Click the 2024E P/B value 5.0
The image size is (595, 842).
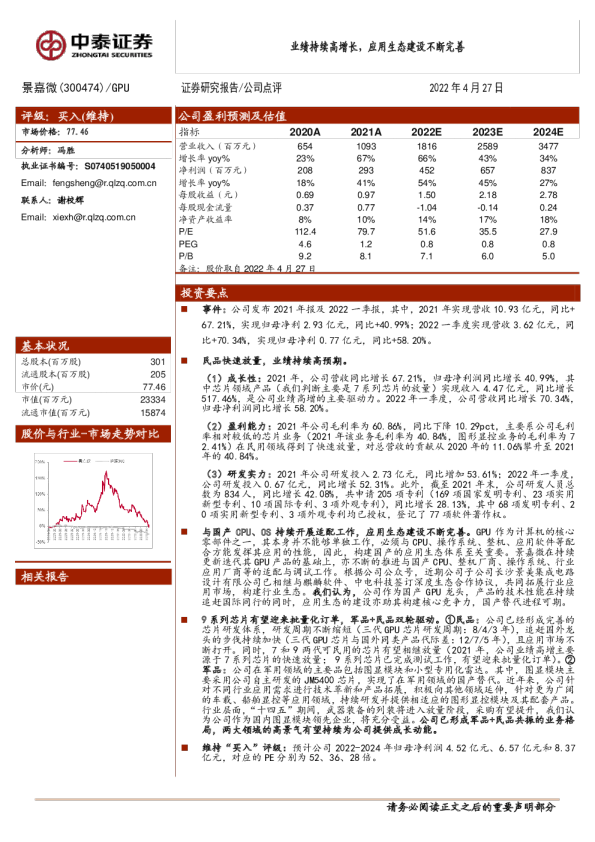(548, 256)
